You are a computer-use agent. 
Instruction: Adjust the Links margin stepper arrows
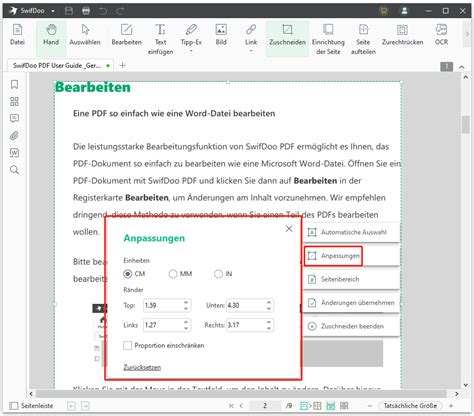pos(186,325)
